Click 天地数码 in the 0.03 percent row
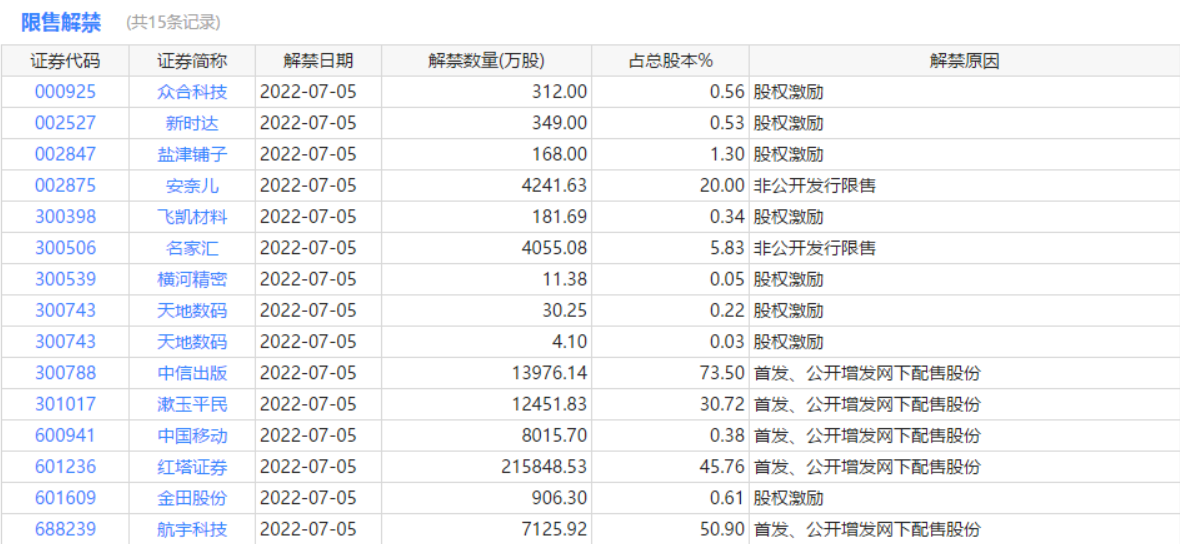Image resolution: width=1180 pixels, height=544 pixels. (x=192, y=342)
